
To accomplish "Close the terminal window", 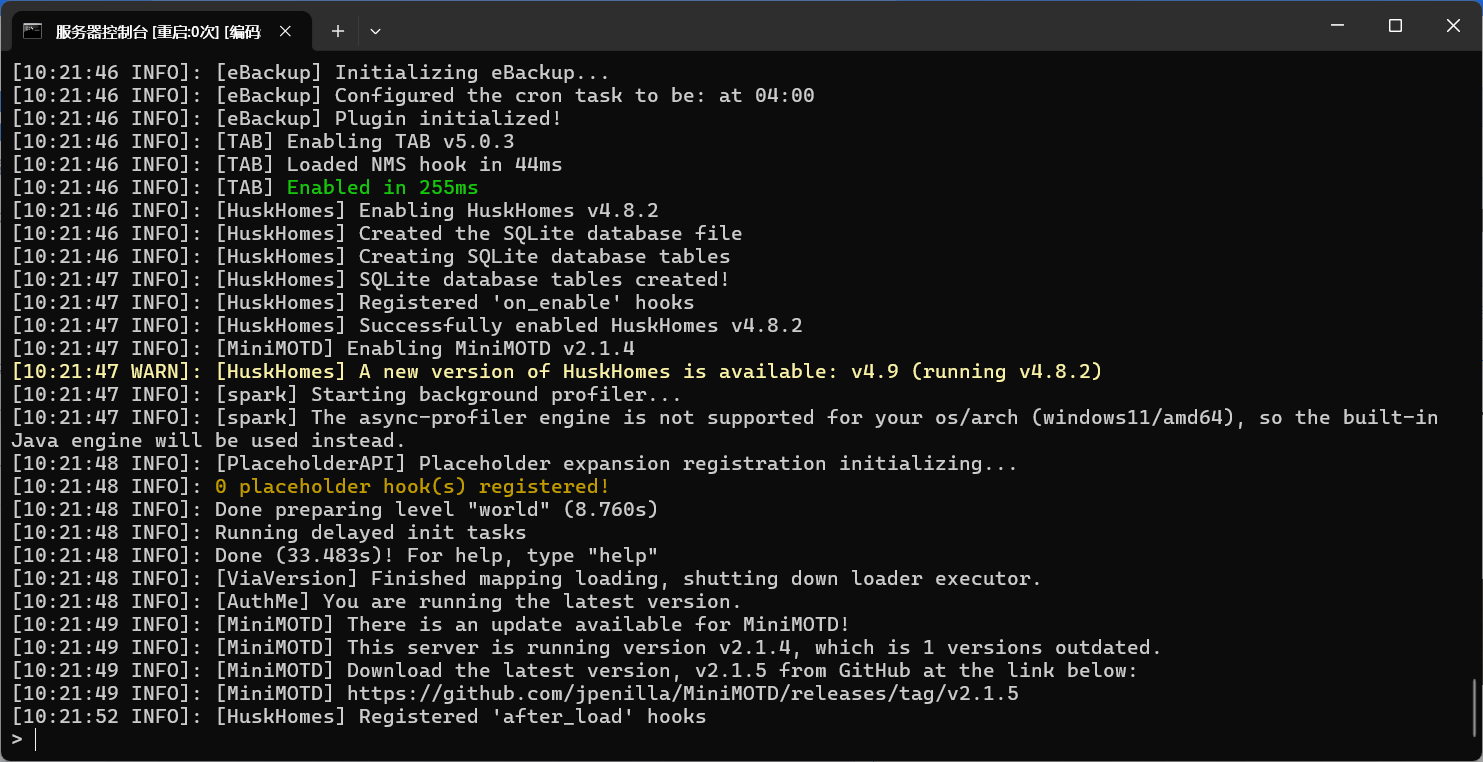I will (x=1453, y=26).
